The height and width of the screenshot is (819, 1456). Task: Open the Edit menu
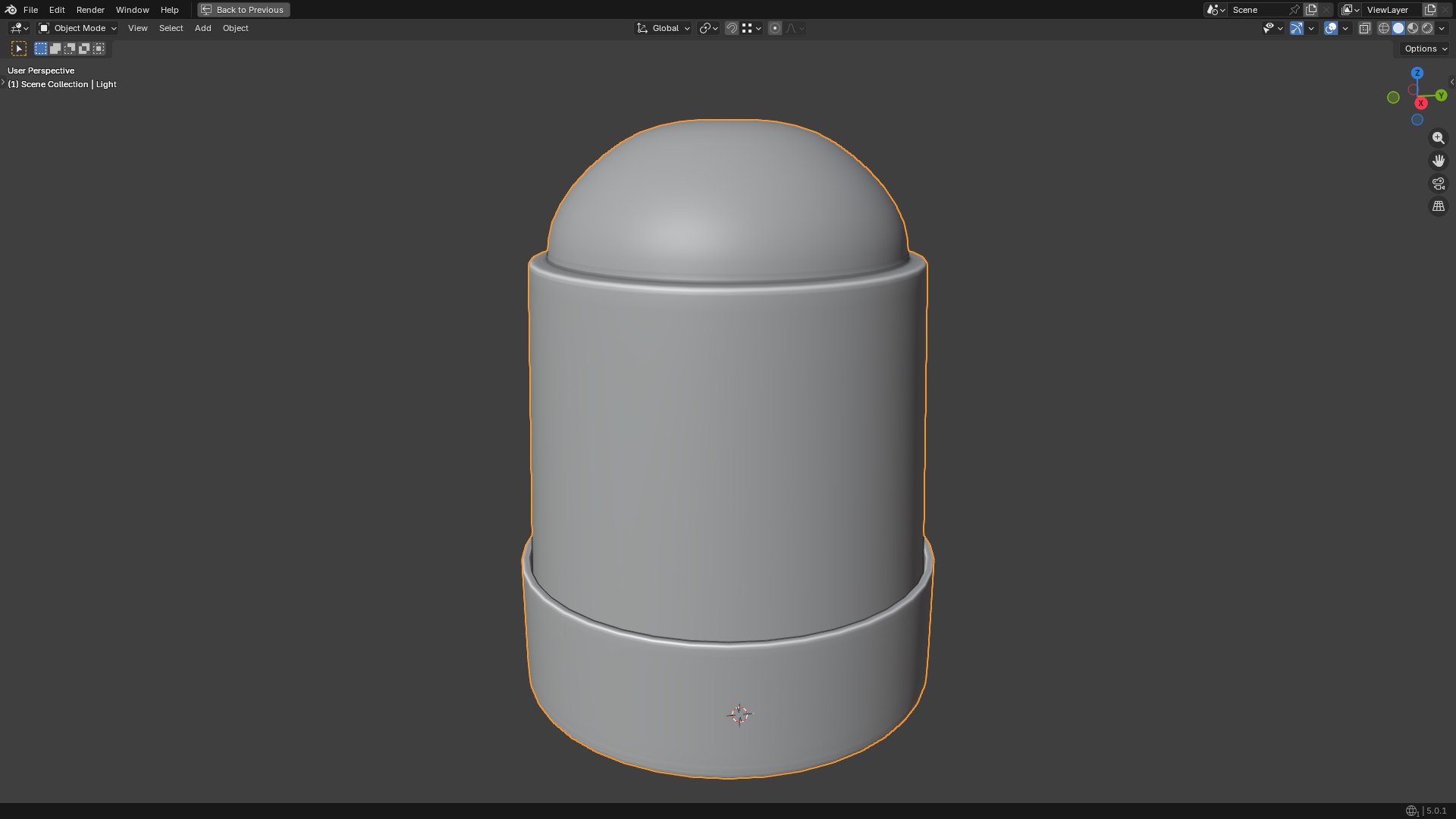[x=57, y=10]
